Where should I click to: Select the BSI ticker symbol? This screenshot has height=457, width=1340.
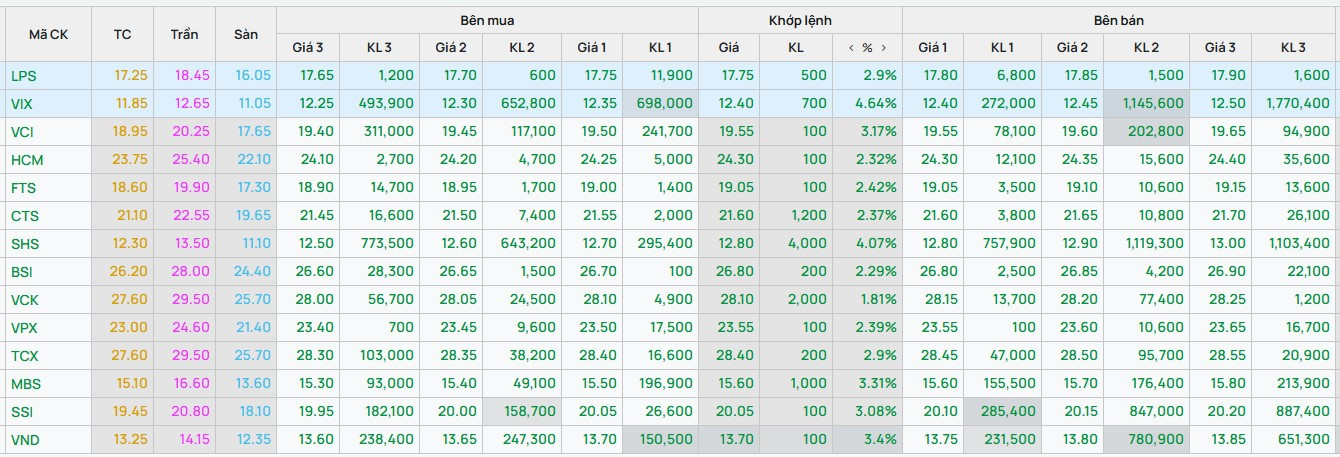coord(22,272)
